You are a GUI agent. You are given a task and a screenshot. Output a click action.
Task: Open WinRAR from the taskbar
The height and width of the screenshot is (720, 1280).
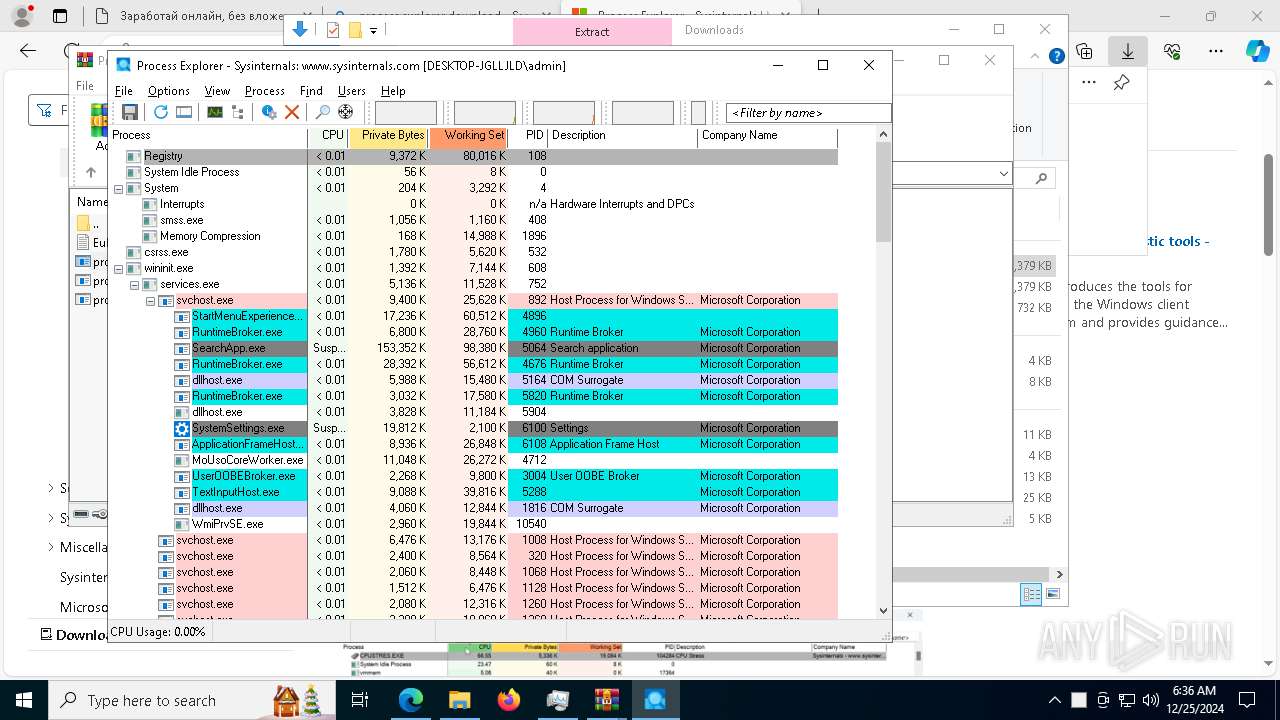tap(606, 700)
